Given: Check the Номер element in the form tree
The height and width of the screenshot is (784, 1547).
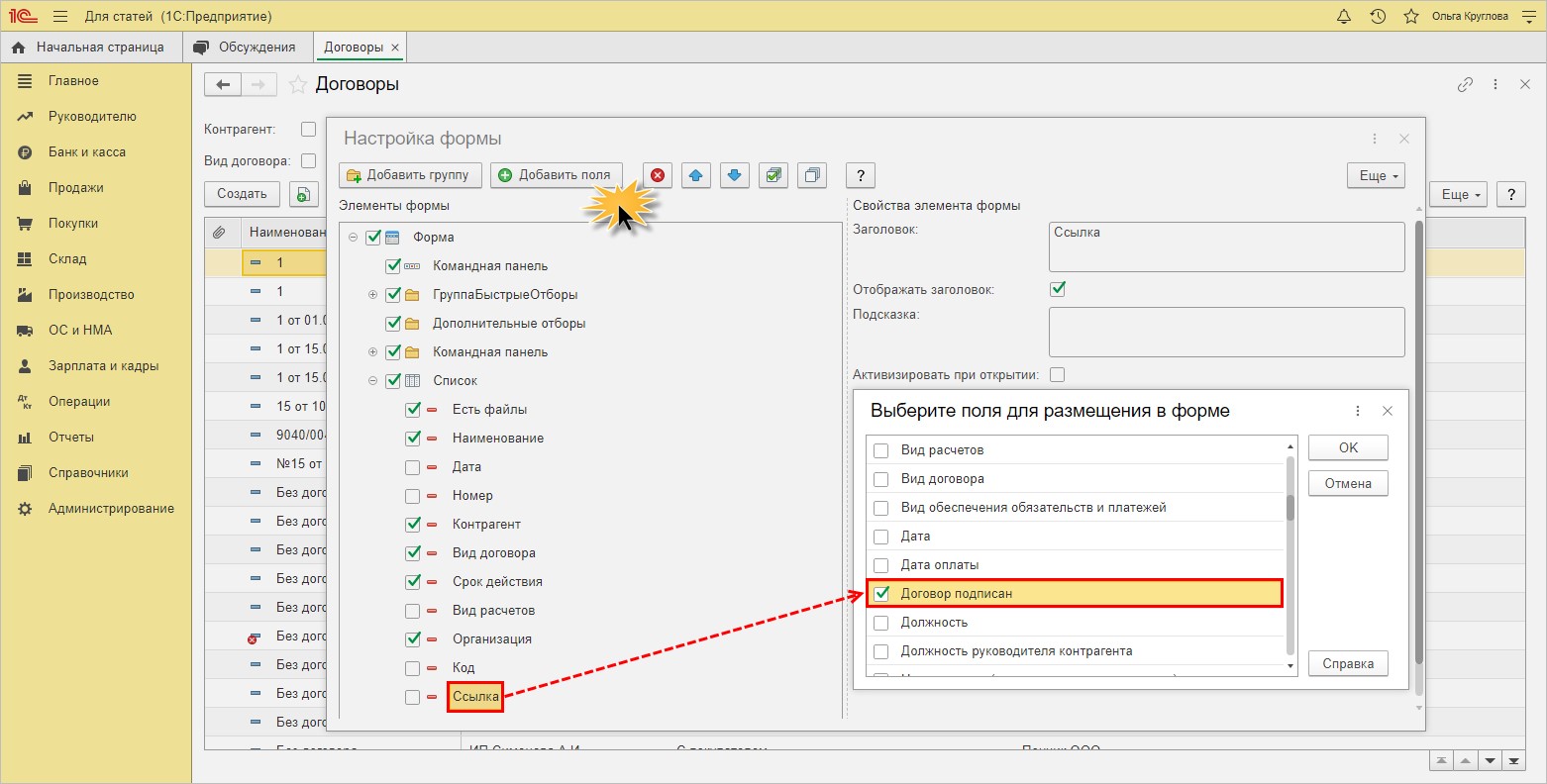Looking at the screenshot, I should click(x=412, y=496).
